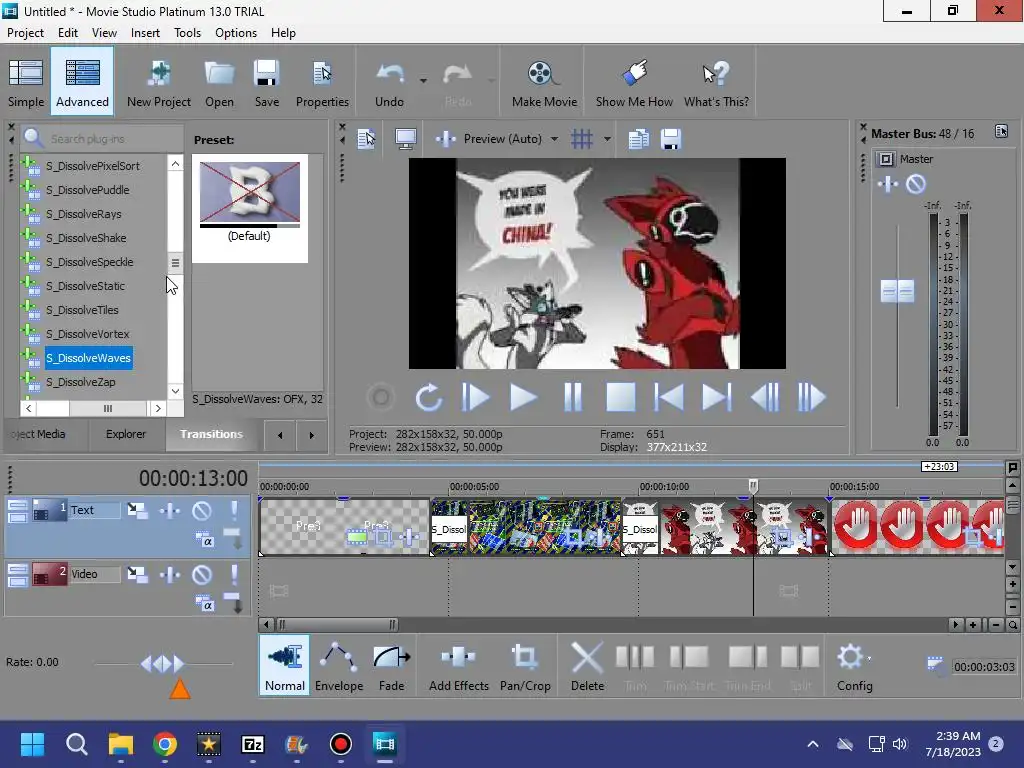Copy snapshot to clipboard
This screenshot has height=768, width=1024.
pos(638,138)
